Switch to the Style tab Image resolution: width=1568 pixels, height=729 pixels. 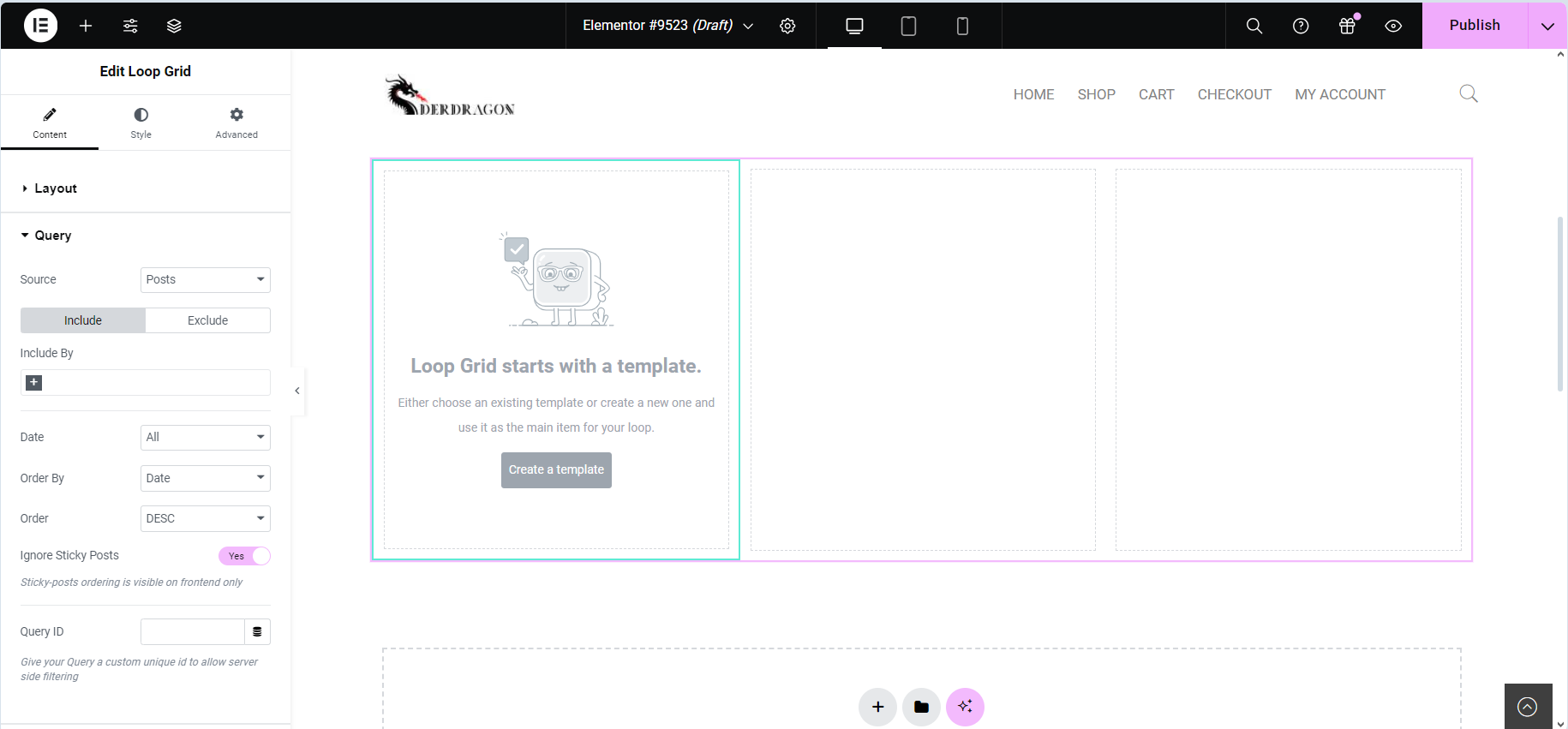141,122
